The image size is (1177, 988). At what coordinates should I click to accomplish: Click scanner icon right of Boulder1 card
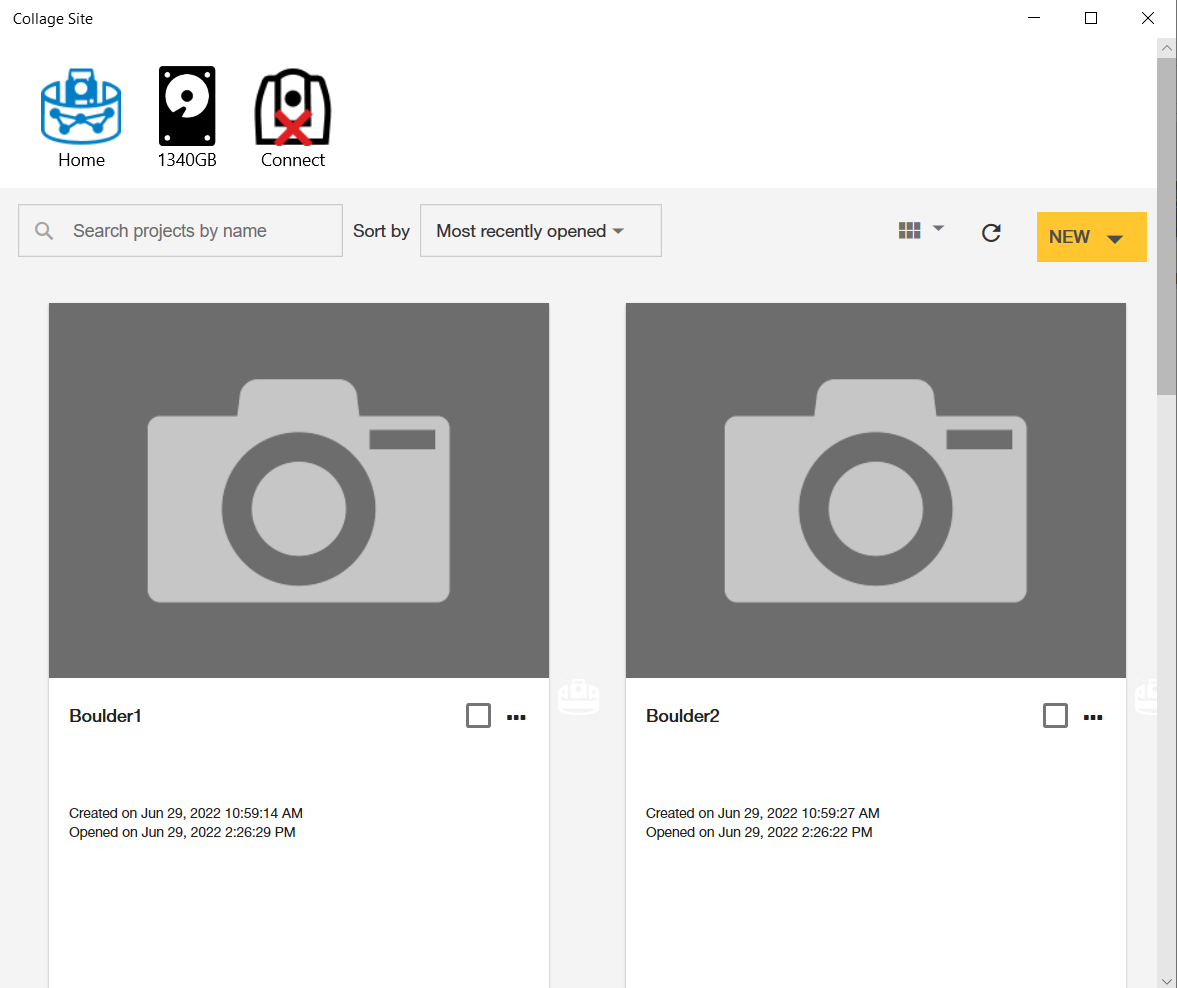578,696
